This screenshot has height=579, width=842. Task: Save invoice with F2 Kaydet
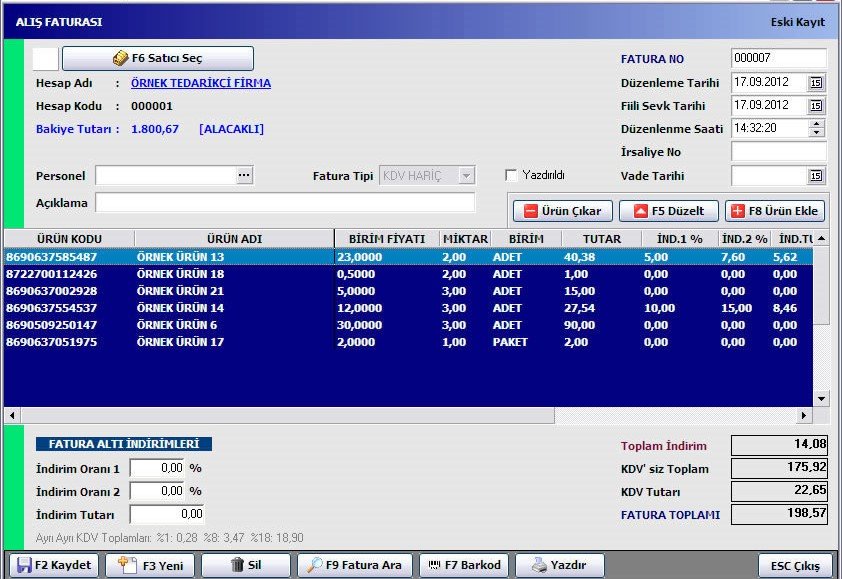(x=55, y=565)
